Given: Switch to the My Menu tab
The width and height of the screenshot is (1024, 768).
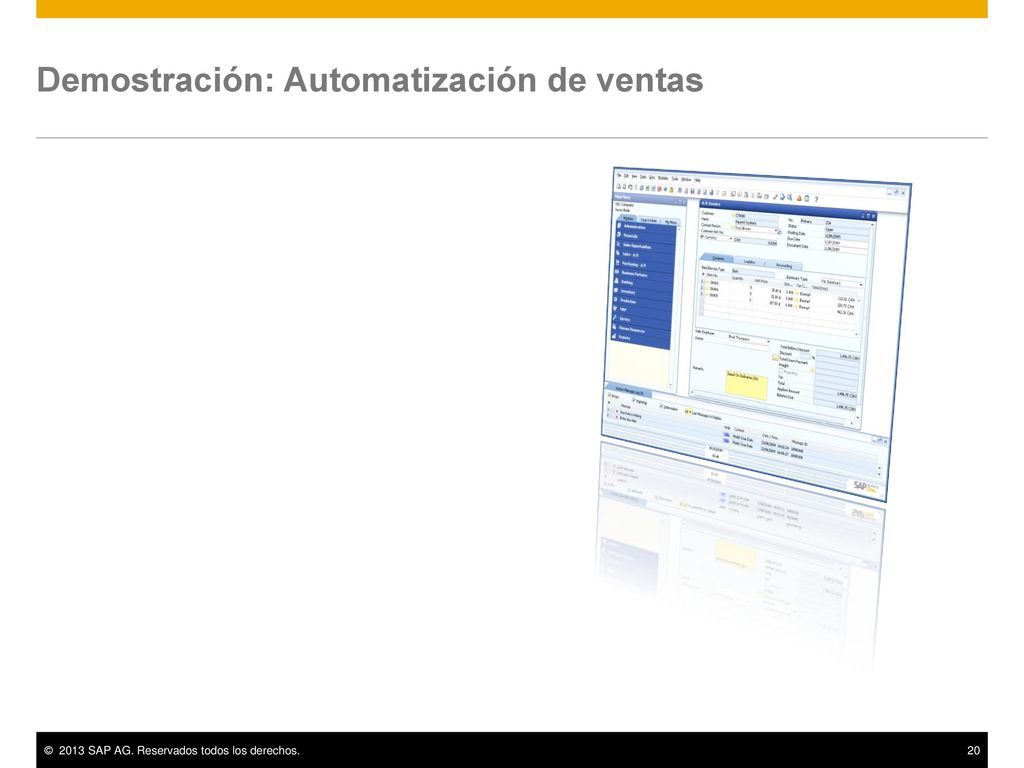Looking at the screenshot, I should pyautogui.click(x=671, y=222).
